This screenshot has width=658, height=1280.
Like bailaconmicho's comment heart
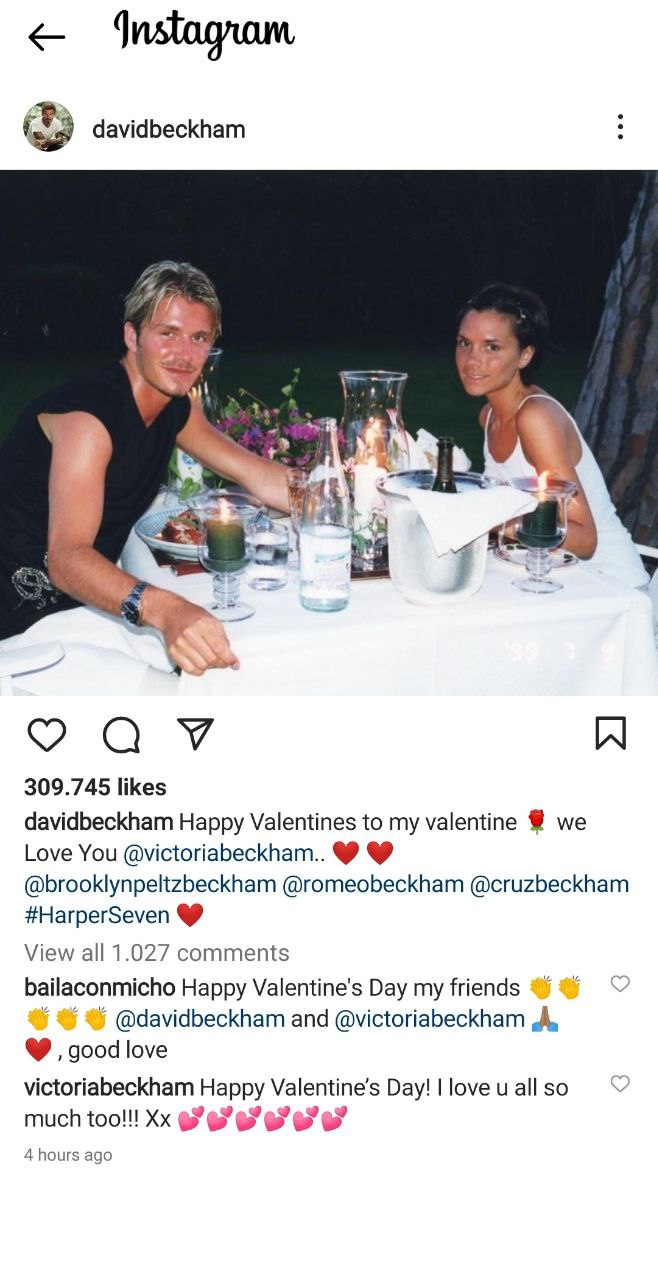(620, 984)
